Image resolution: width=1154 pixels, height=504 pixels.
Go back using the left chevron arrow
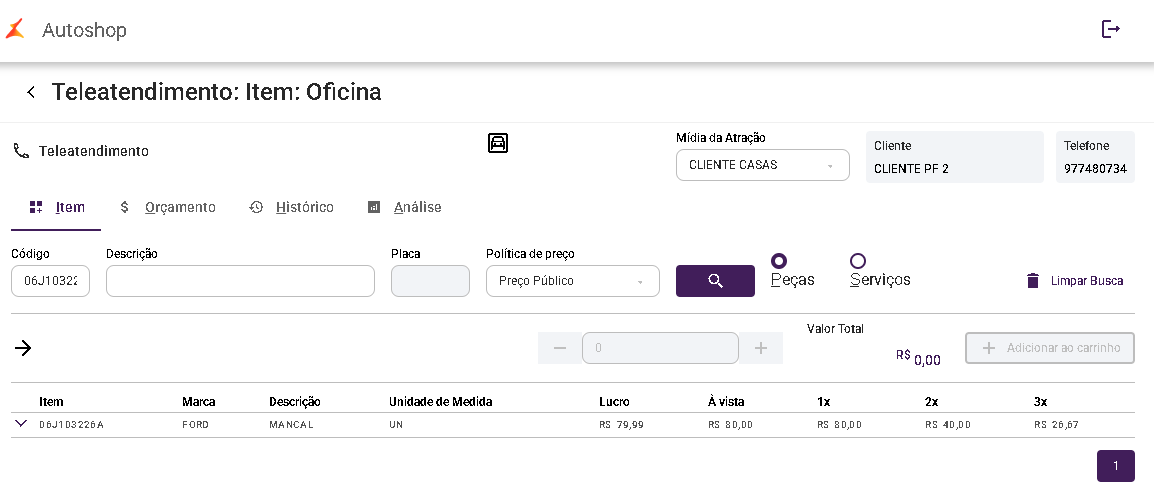31,92
